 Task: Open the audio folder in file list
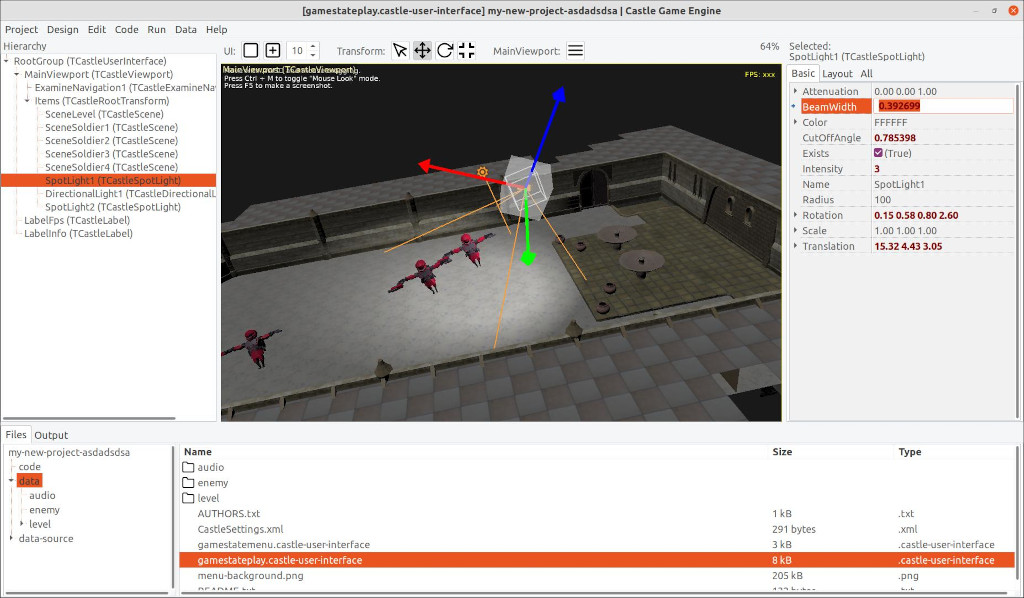210,467
